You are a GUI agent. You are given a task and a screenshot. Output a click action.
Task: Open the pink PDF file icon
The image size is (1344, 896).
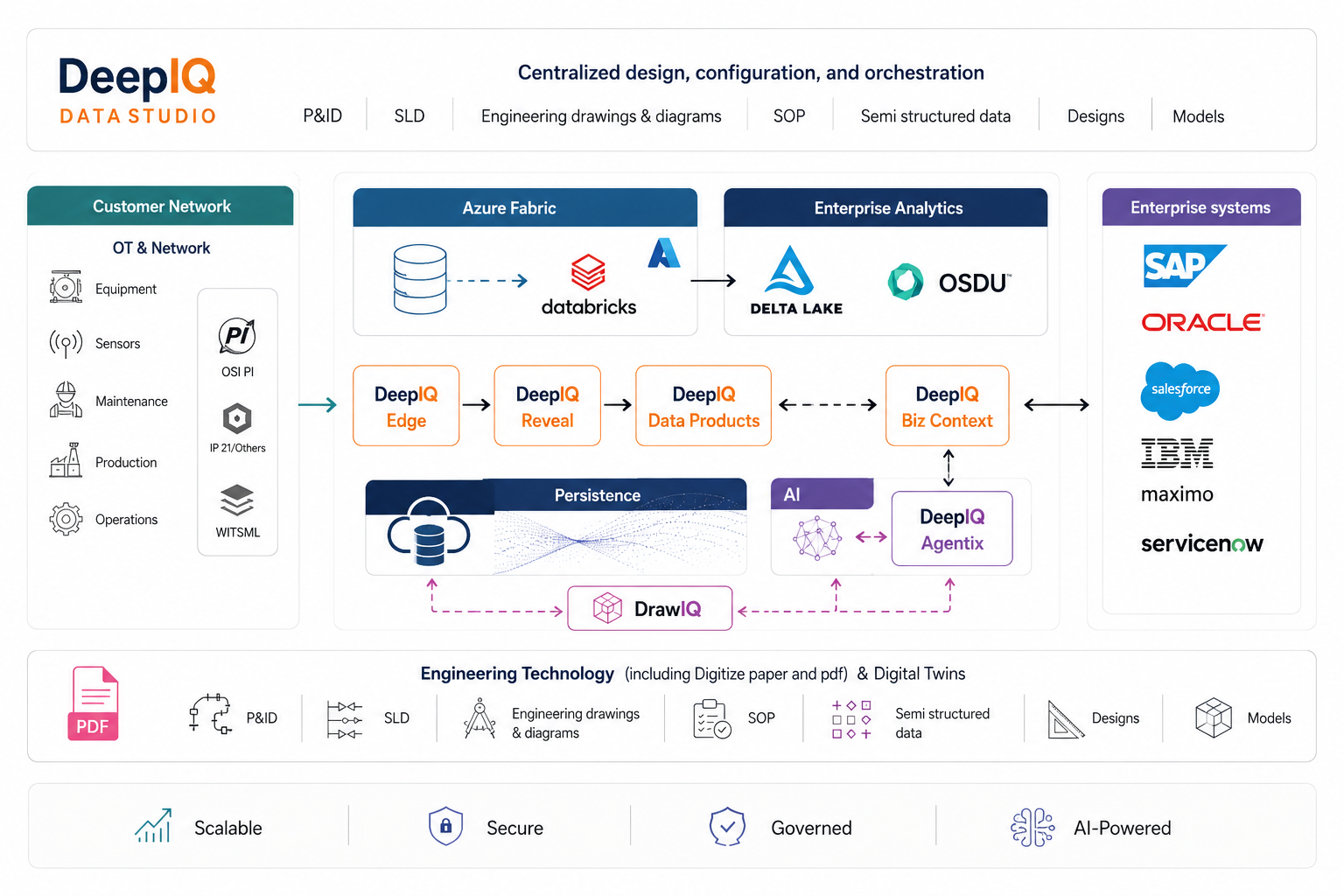click(93, 703)
